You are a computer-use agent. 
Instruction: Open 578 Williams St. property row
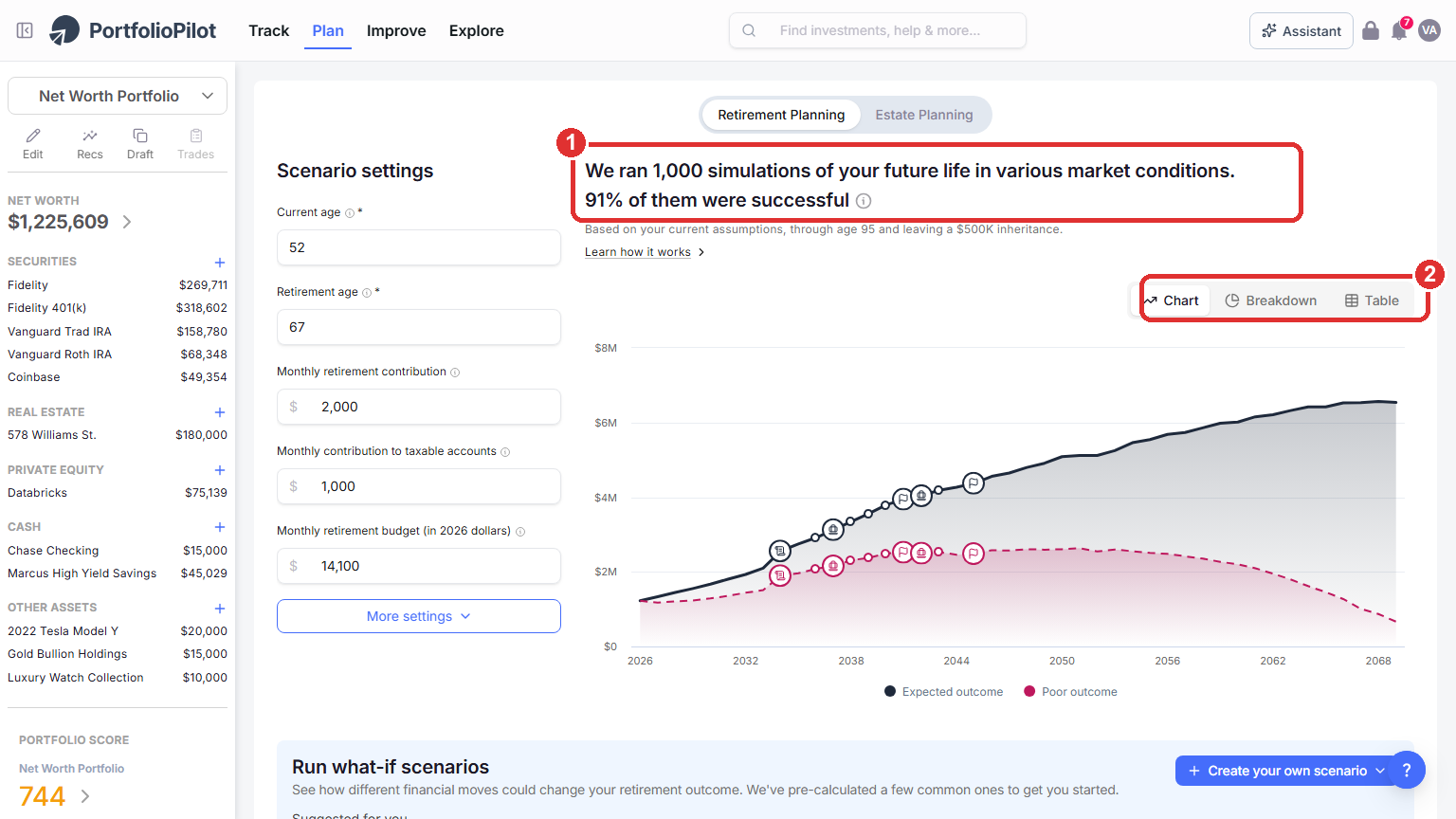[118, 435]
